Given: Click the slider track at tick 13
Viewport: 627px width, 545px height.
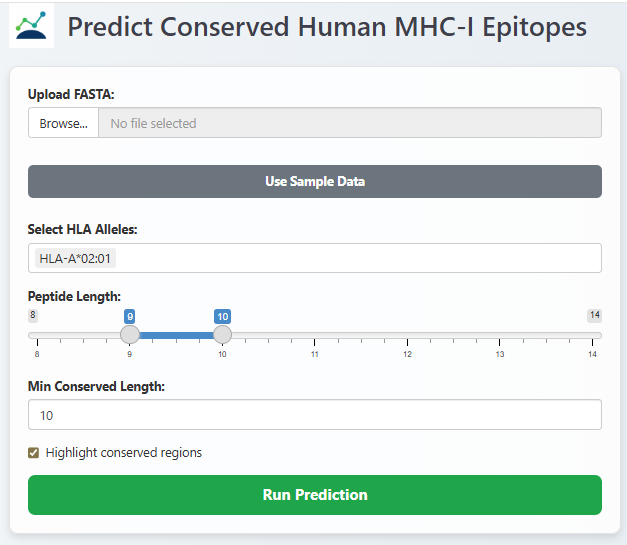Looking at the screenshot, I should (x=500, y=335).
